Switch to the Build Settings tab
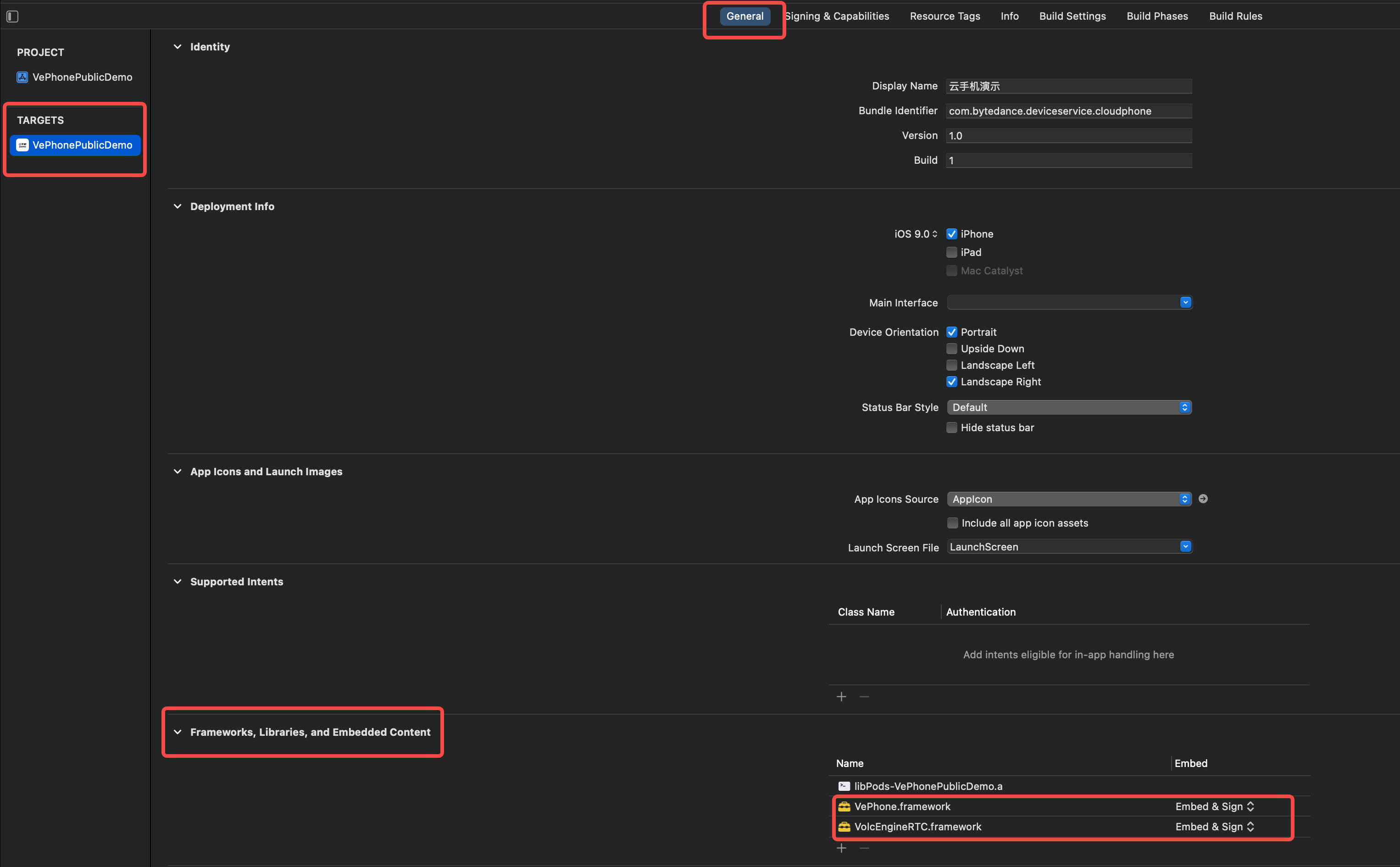The image size is (1400, 867). (x=1072, y=17)
